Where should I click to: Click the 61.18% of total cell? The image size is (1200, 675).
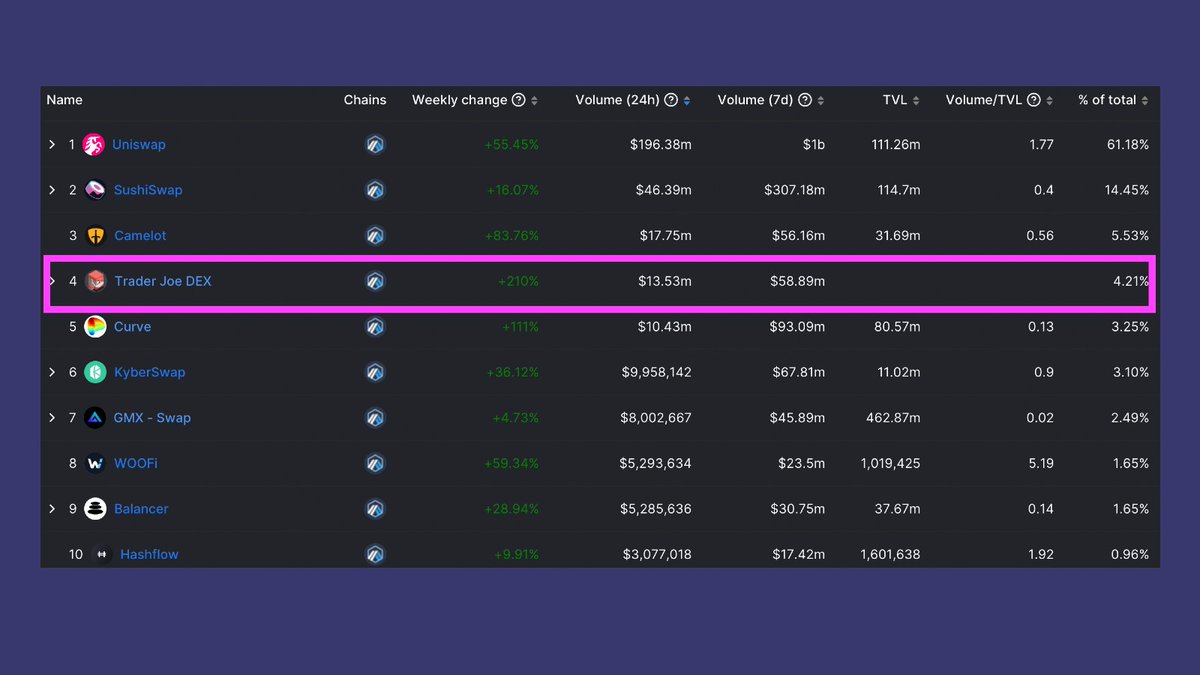[x=1127, y=145]
